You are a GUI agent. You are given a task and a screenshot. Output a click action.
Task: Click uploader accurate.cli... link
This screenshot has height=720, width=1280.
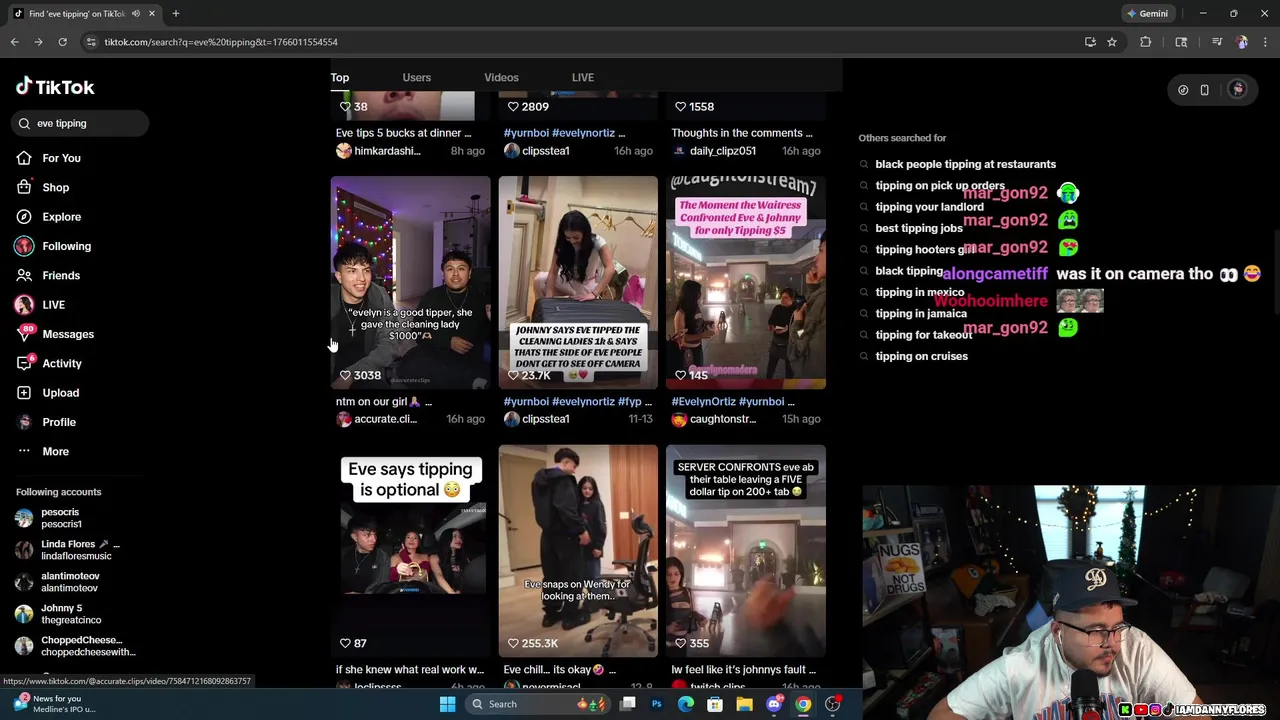coord(385,419)
